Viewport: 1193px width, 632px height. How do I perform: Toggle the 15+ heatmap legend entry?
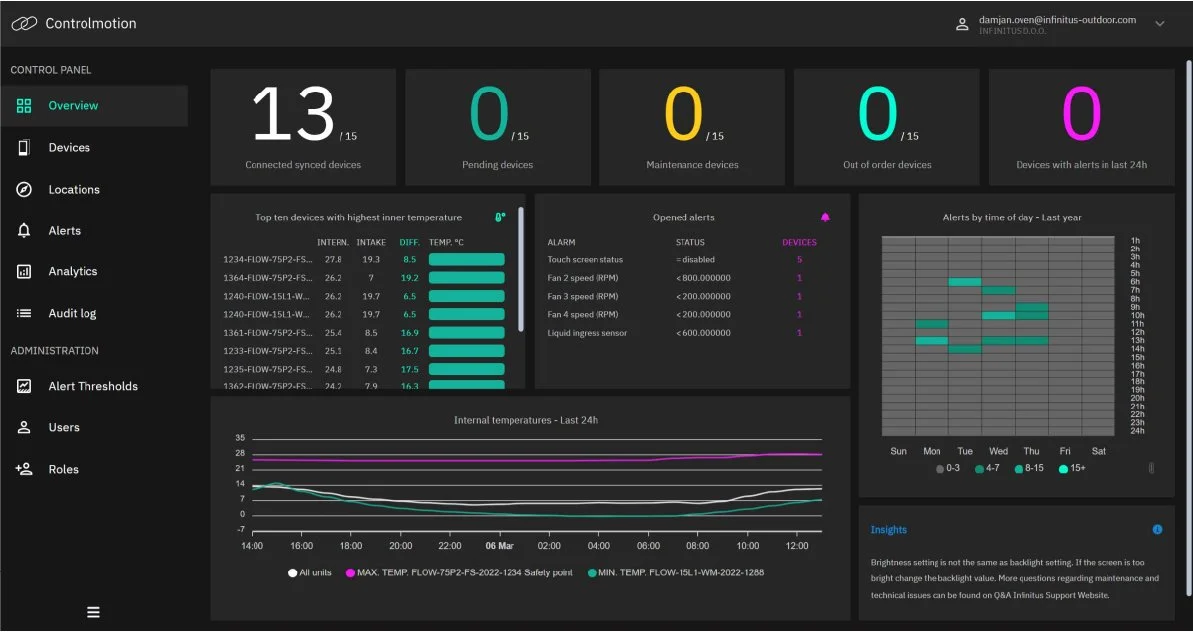[1072, 468]
